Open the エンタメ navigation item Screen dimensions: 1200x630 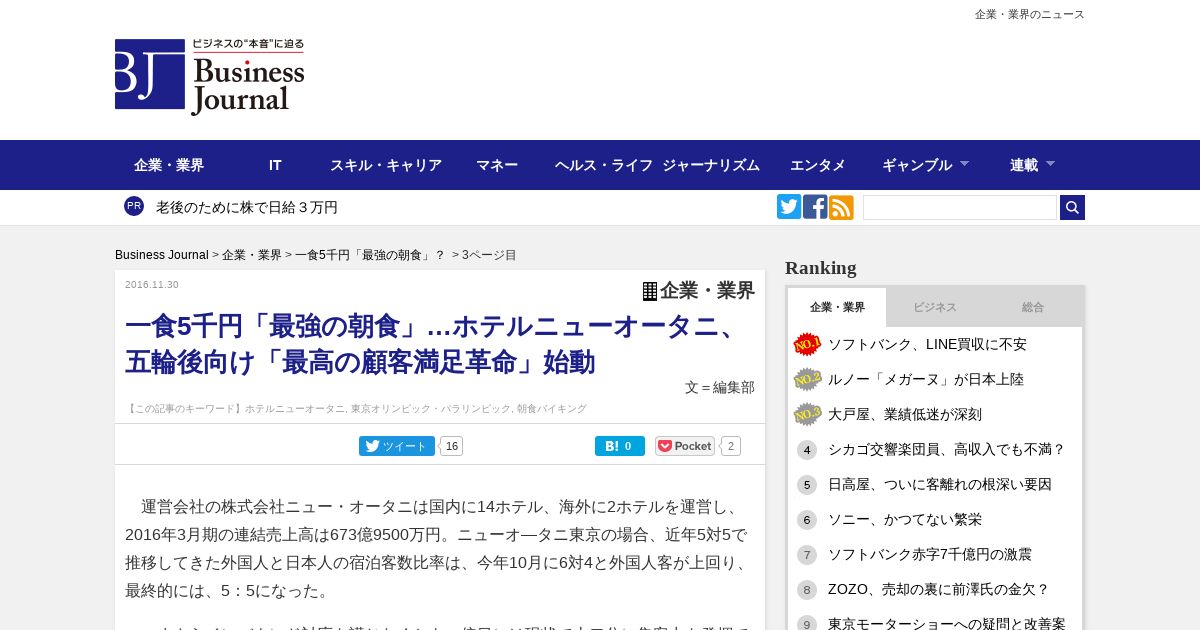tap(818, 165)
